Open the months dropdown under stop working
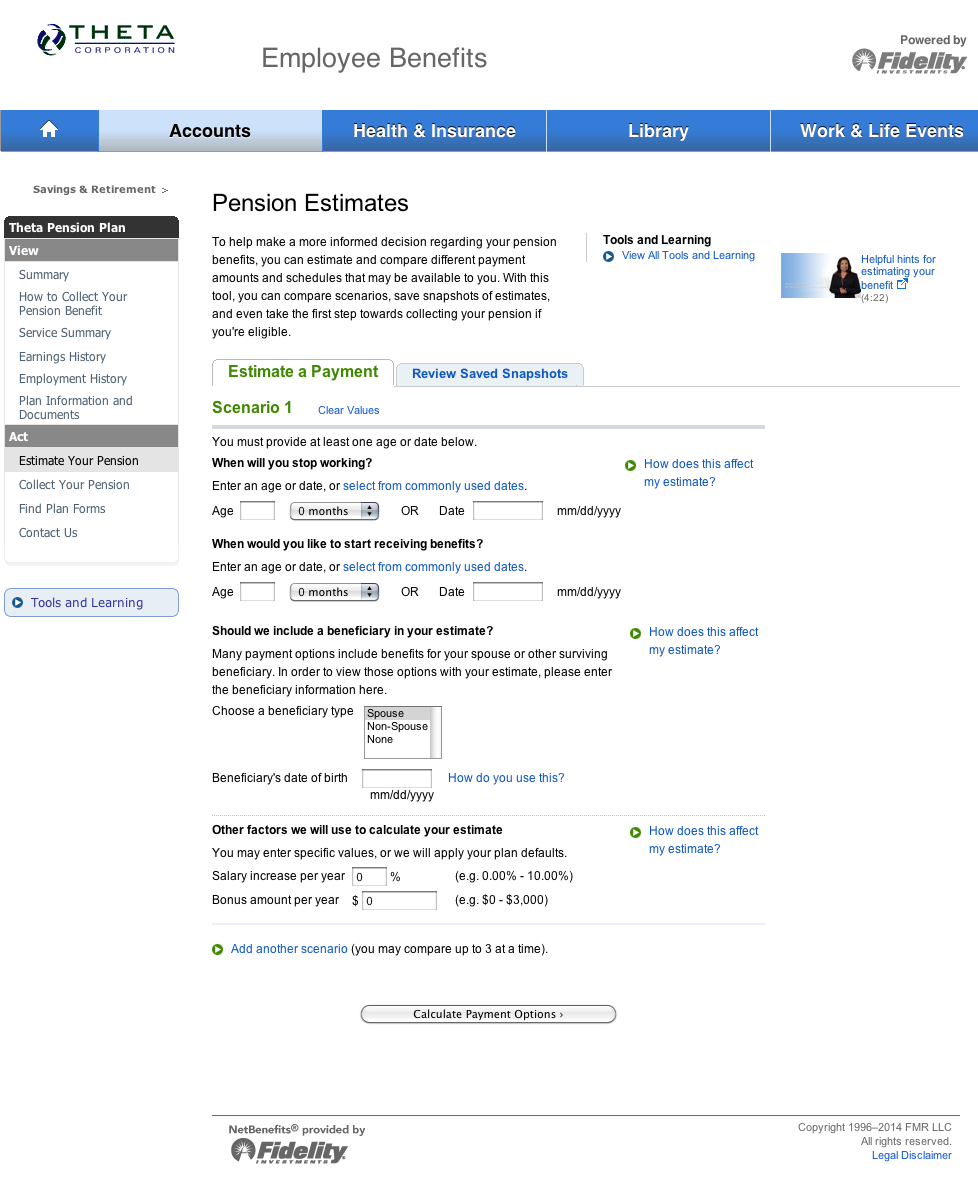The height and width of the screenshot is (1191, 978). 334,511
